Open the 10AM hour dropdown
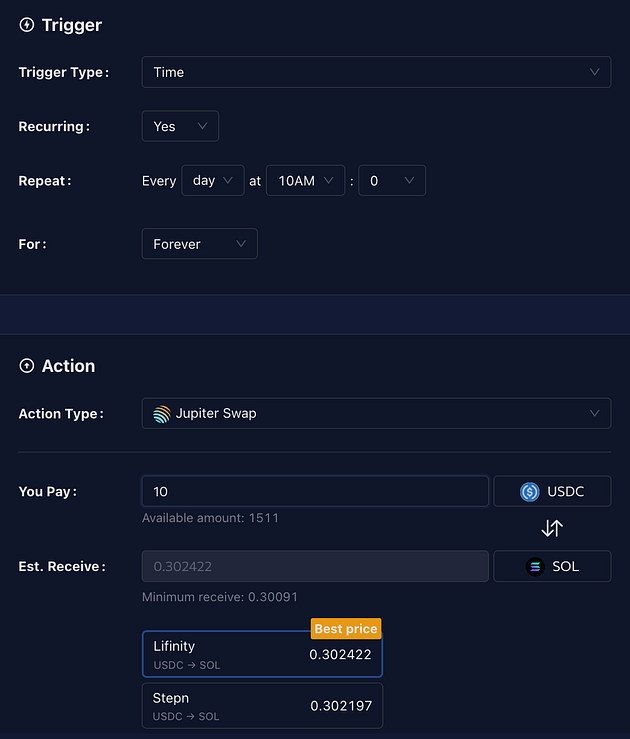The width and height of the screenshot is (630, 739). coord(305,181)
